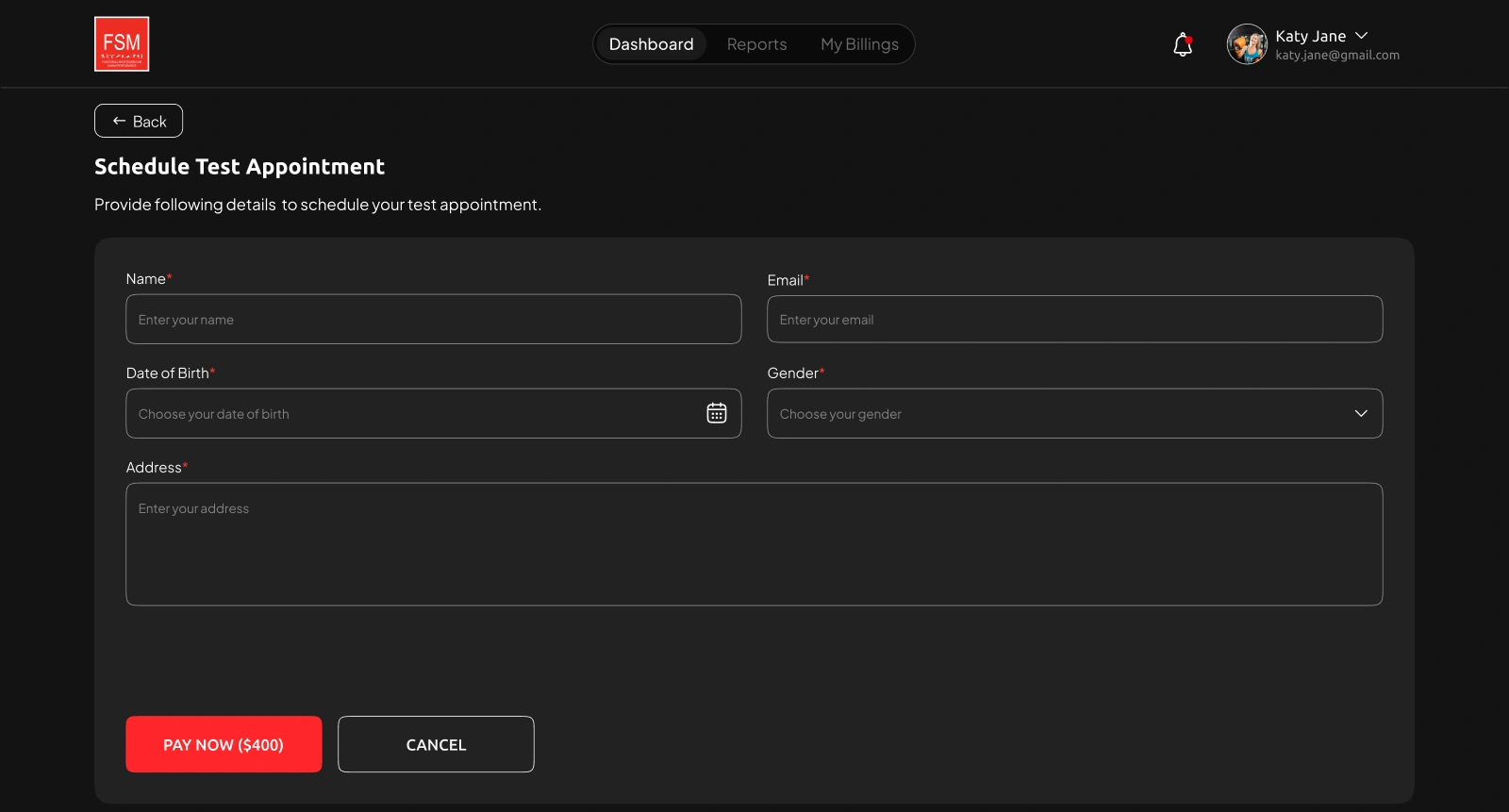Click the Provide following details description text

pyautogui.click(x=318, y=205)
